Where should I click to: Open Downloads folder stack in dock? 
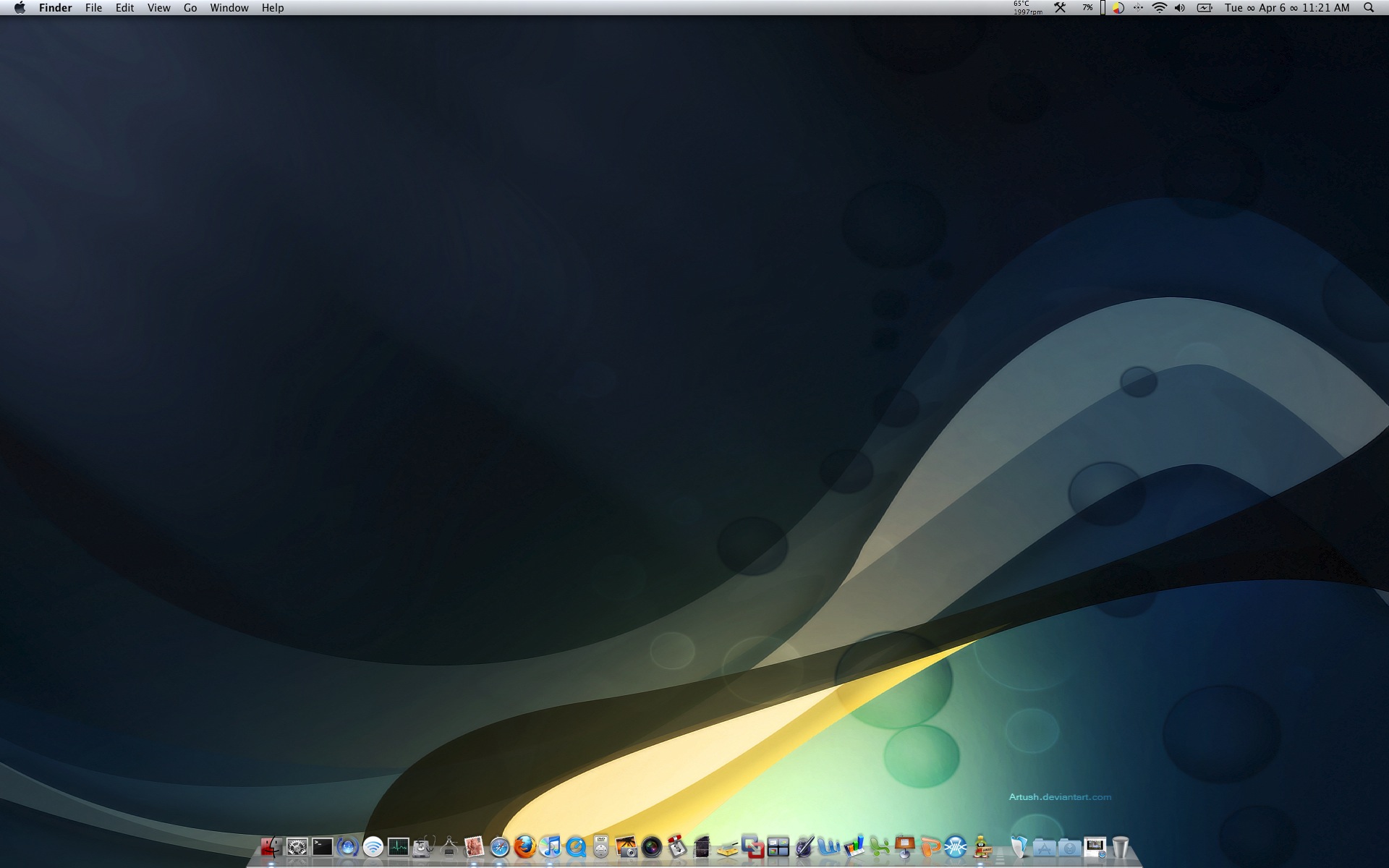(x=1070, y=847)
